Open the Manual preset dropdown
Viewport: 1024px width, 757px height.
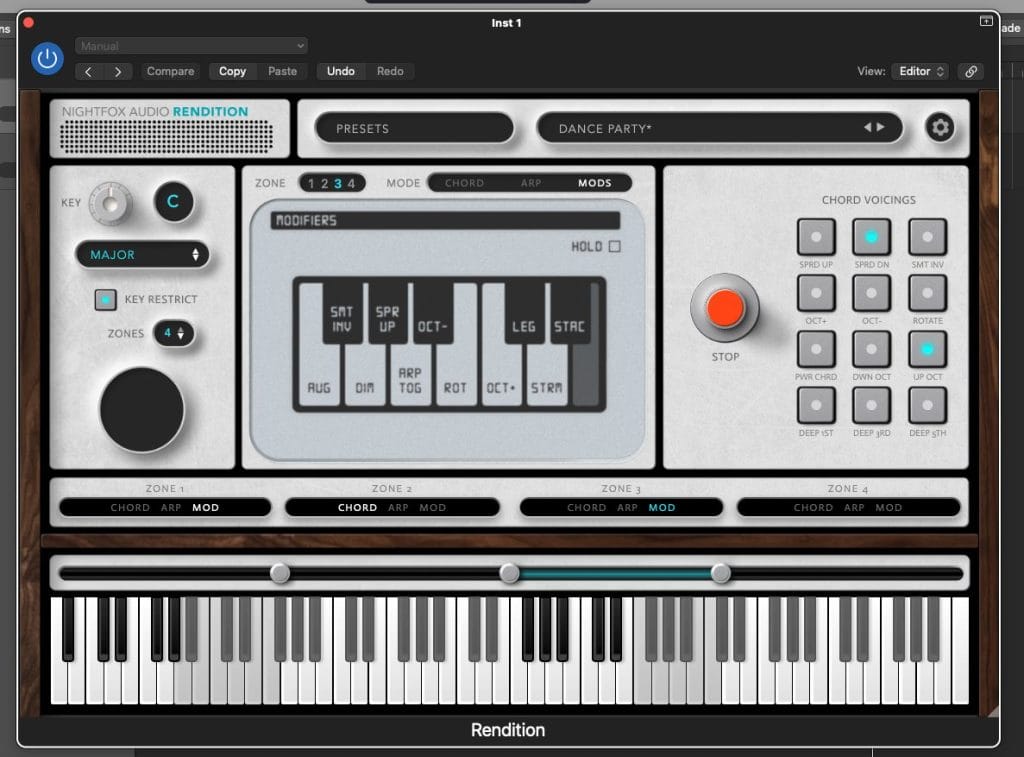pos(191,46)
